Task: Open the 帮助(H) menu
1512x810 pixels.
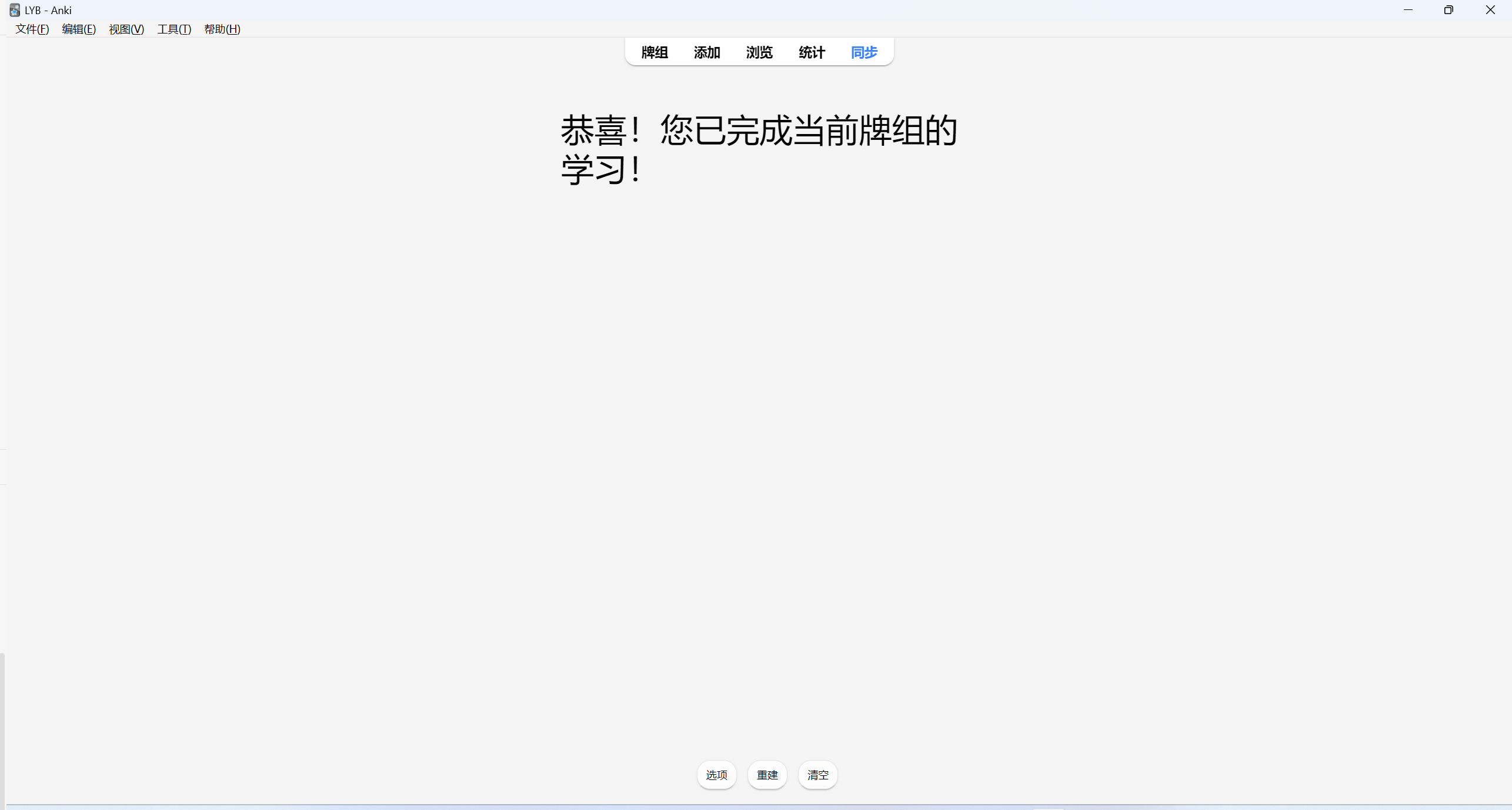Action: [222, 29]
